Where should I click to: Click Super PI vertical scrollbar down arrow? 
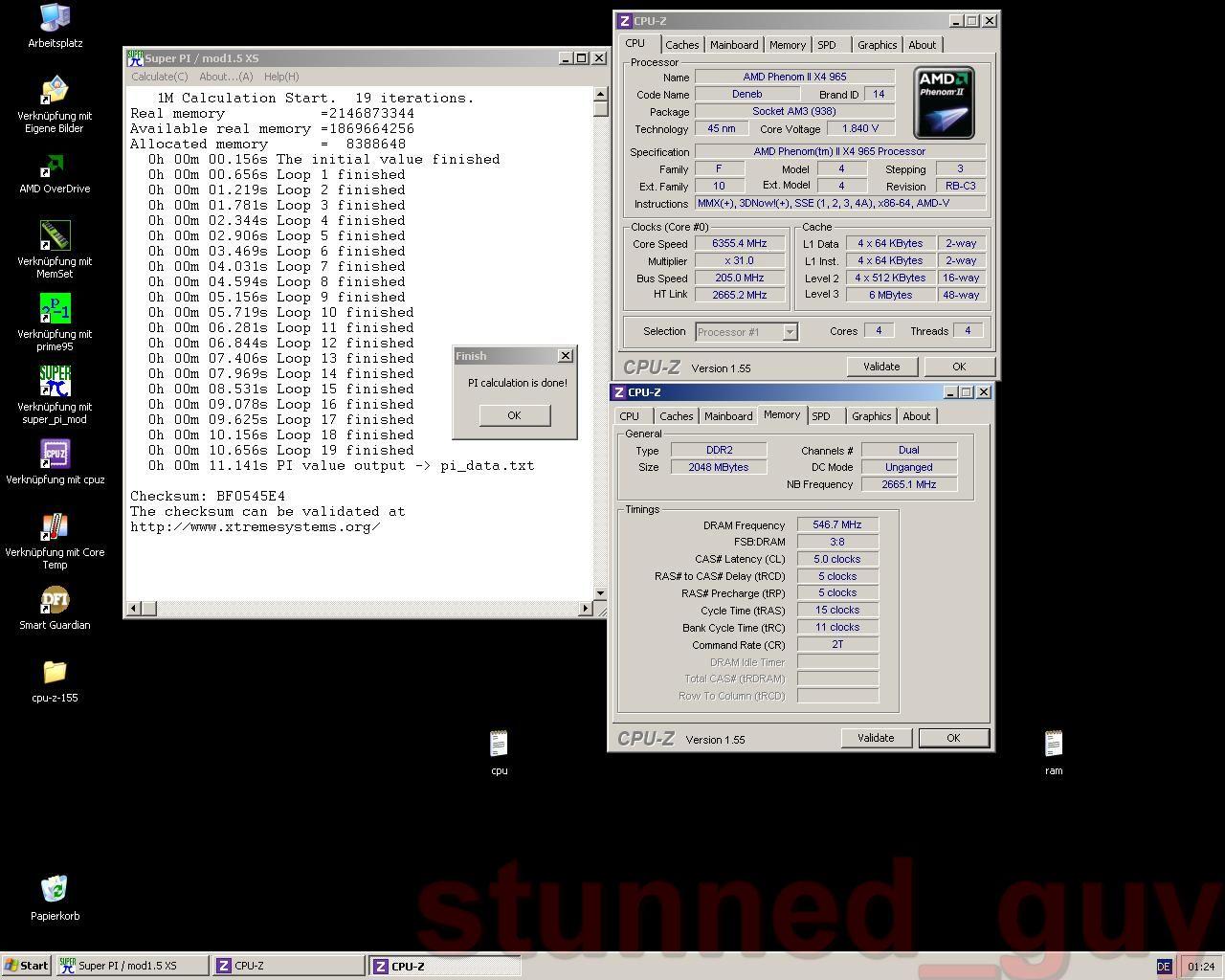pyautogui.click(x=600, y=593)
